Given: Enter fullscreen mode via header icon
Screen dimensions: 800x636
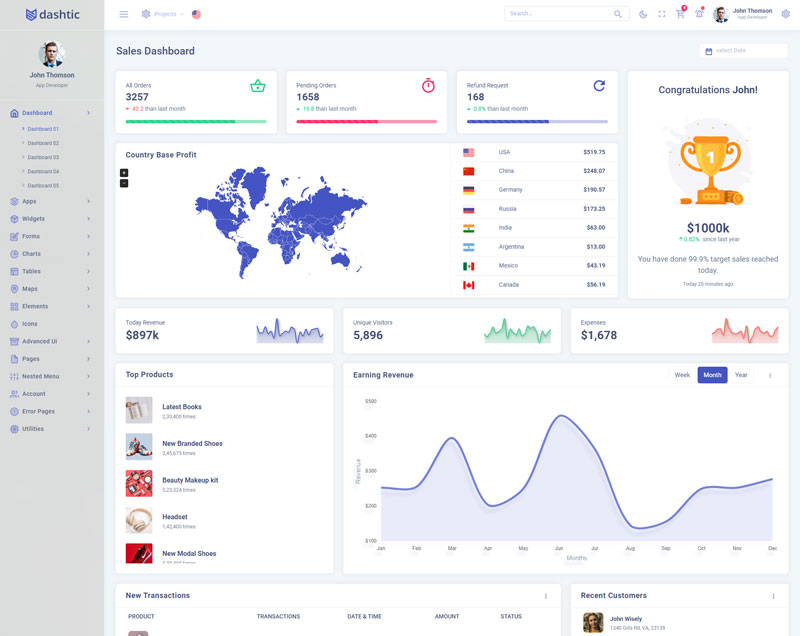Looking at the screenshot, I should coord(661,14).
